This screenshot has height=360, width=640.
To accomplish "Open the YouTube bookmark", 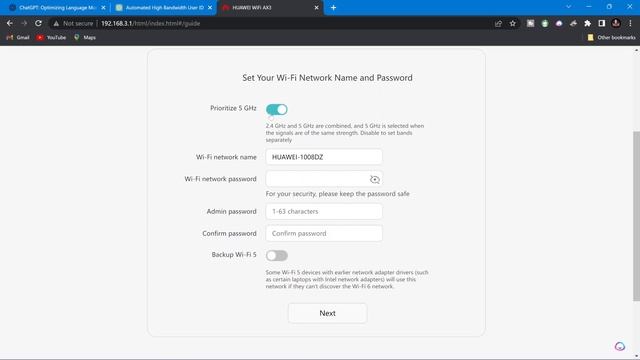I will click(x=51, y=38).
